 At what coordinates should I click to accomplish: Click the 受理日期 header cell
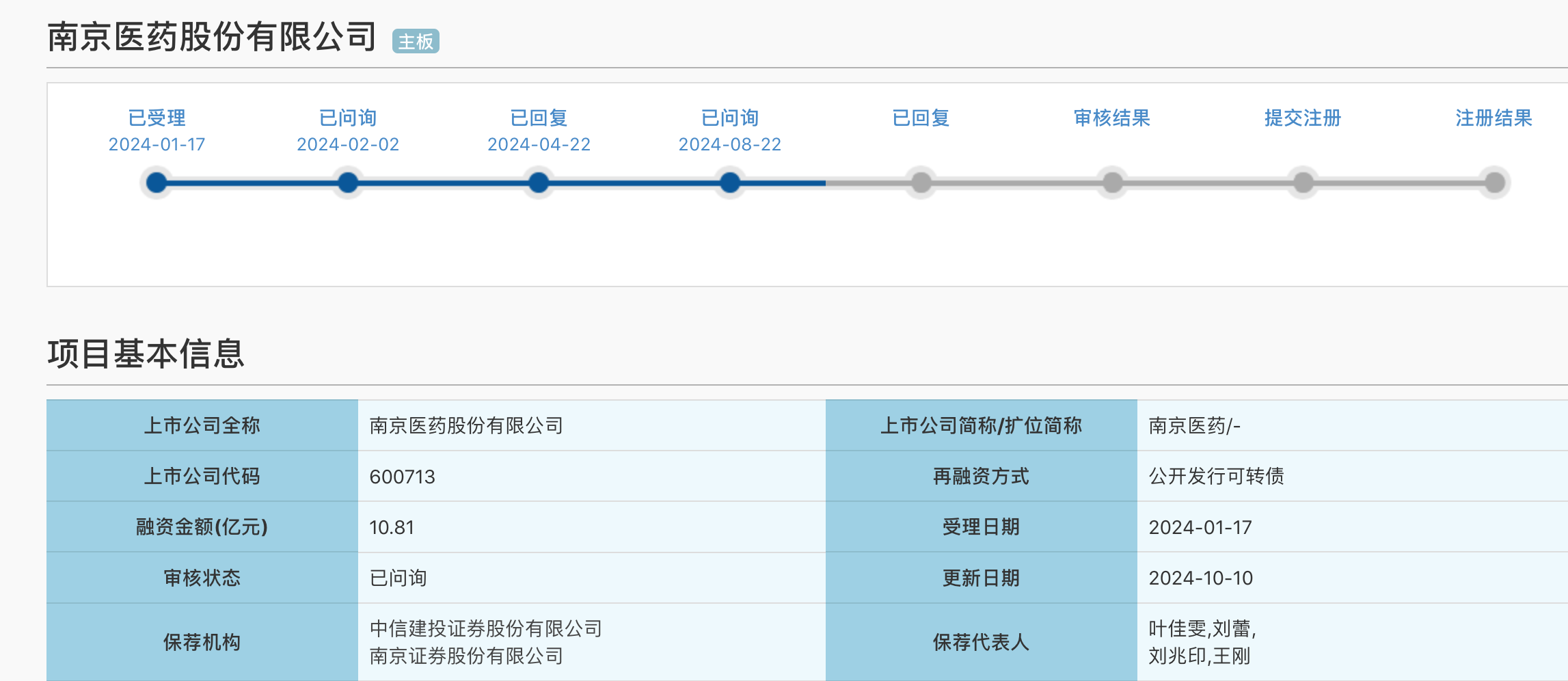pyautogui.click(x=982, y=526)
